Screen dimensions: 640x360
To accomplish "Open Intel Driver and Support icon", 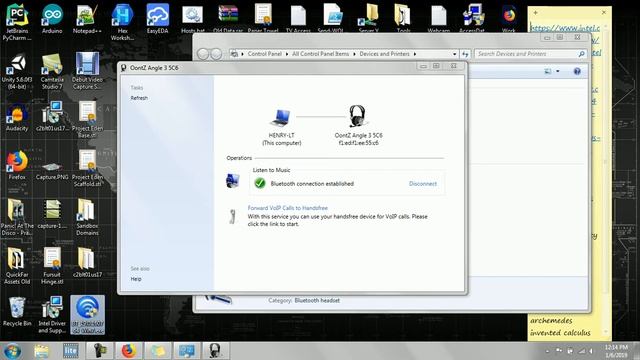I will [x=52, y=315].
